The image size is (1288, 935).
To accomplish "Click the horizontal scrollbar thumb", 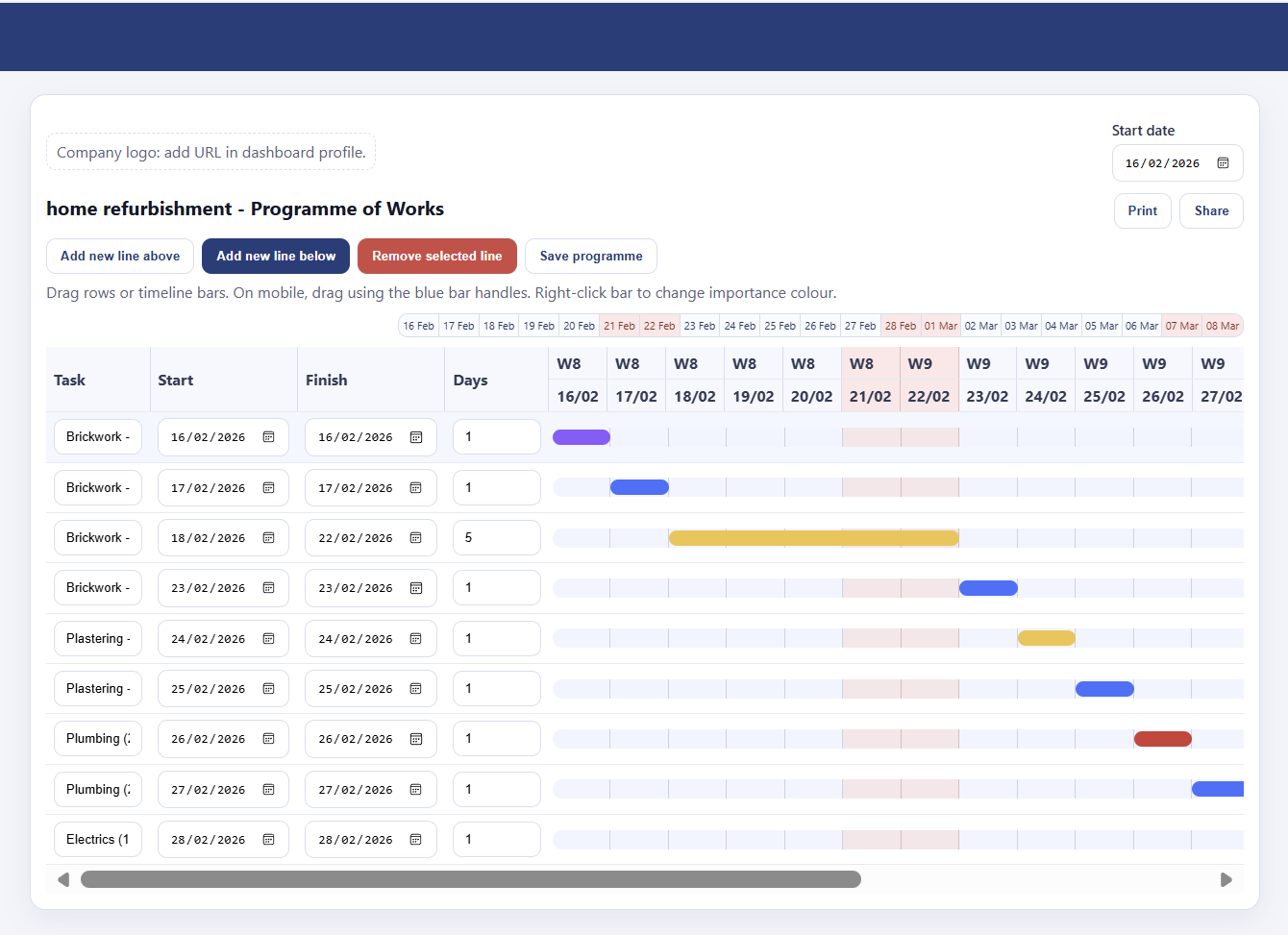I will tap(471, 879).
